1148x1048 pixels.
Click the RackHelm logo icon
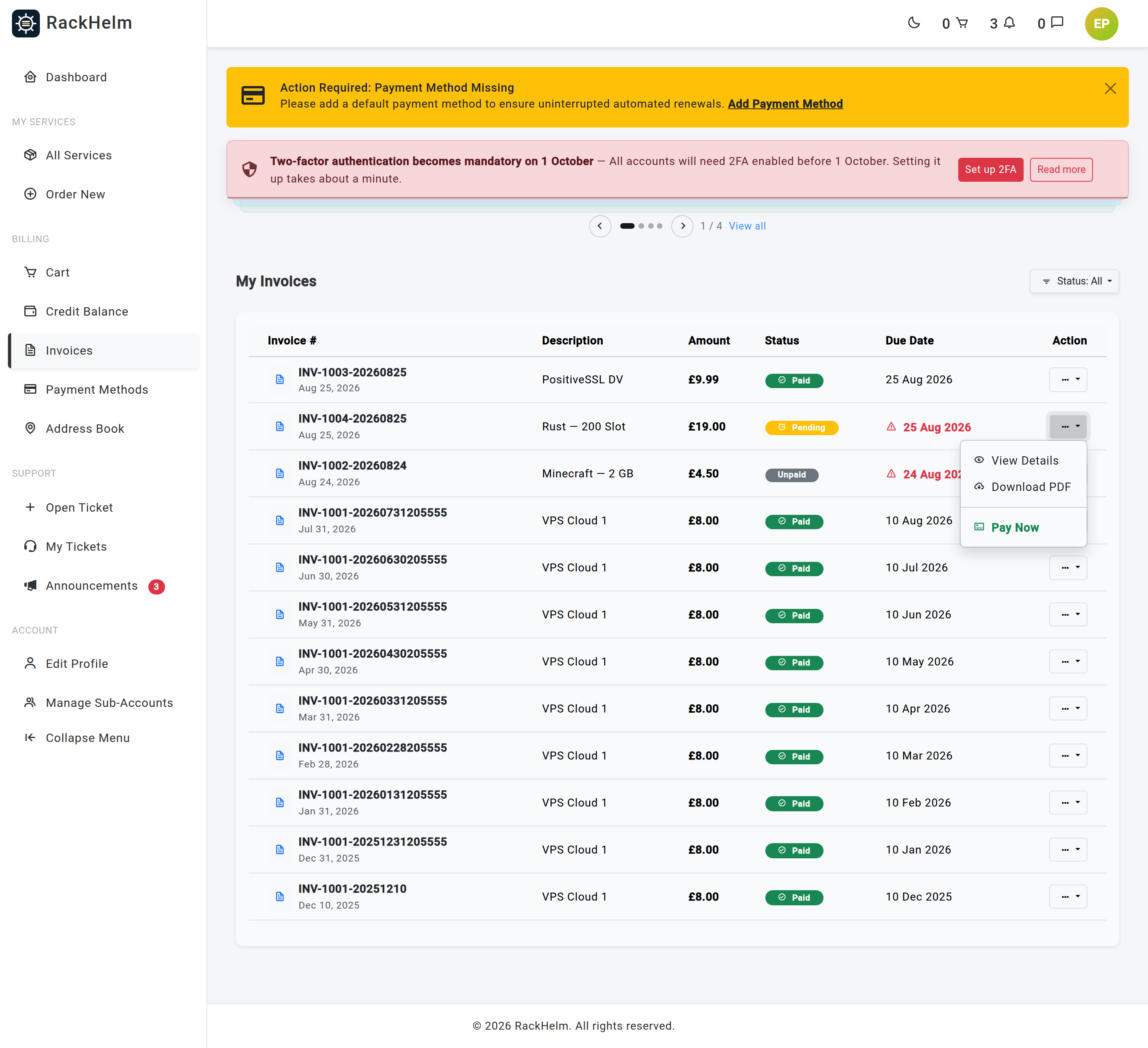coord(26,24)
